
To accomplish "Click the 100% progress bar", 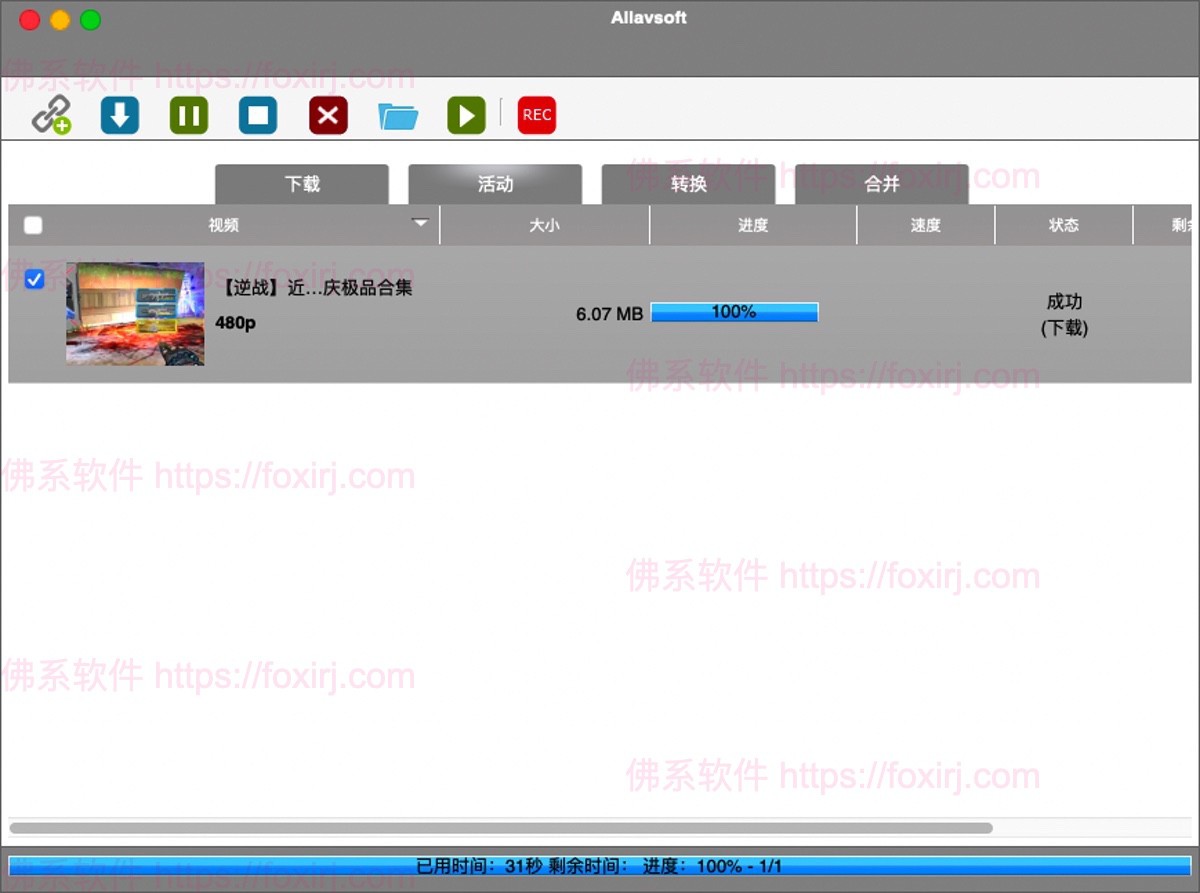I will pos(735,311).
